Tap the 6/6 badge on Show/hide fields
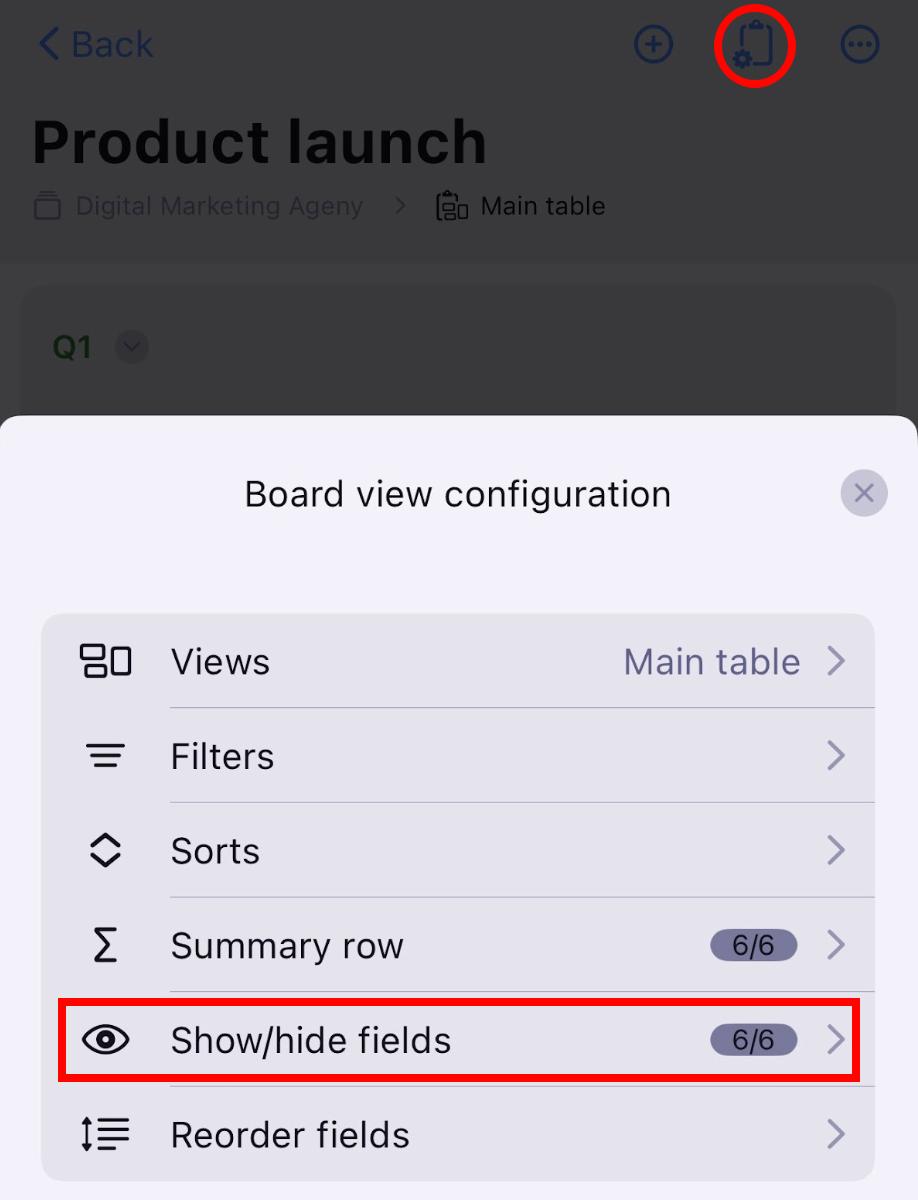Screen dimensions: 918x1200 pos(754,1040)
